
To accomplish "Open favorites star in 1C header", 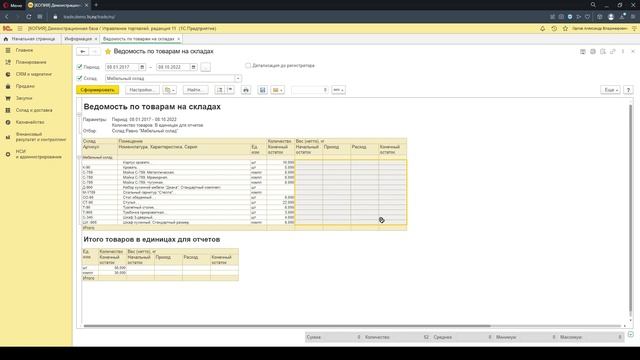I will pos(565,29).
